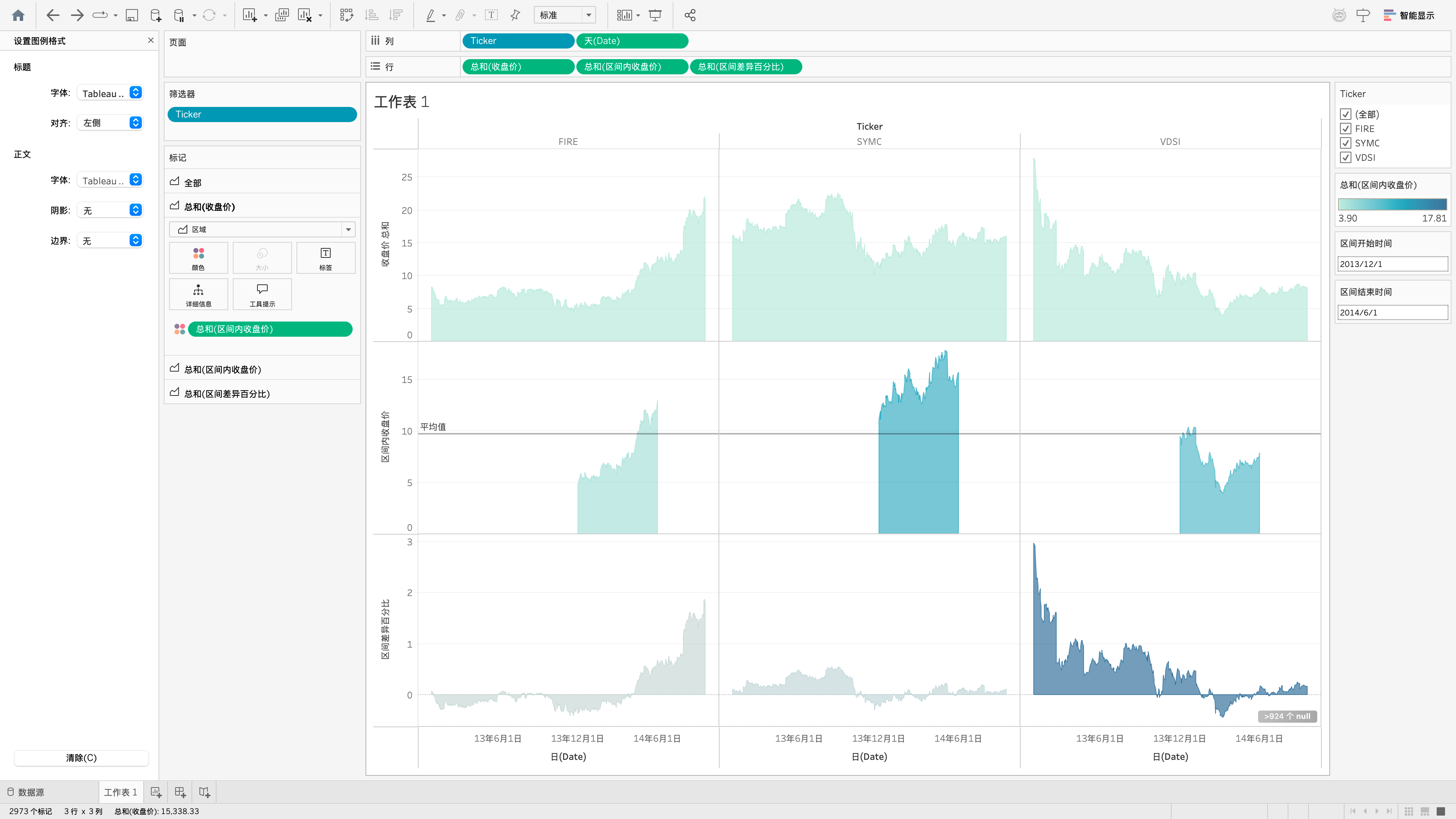
Task: Click the presentation mode icon
Action: (x=655, y=15)
